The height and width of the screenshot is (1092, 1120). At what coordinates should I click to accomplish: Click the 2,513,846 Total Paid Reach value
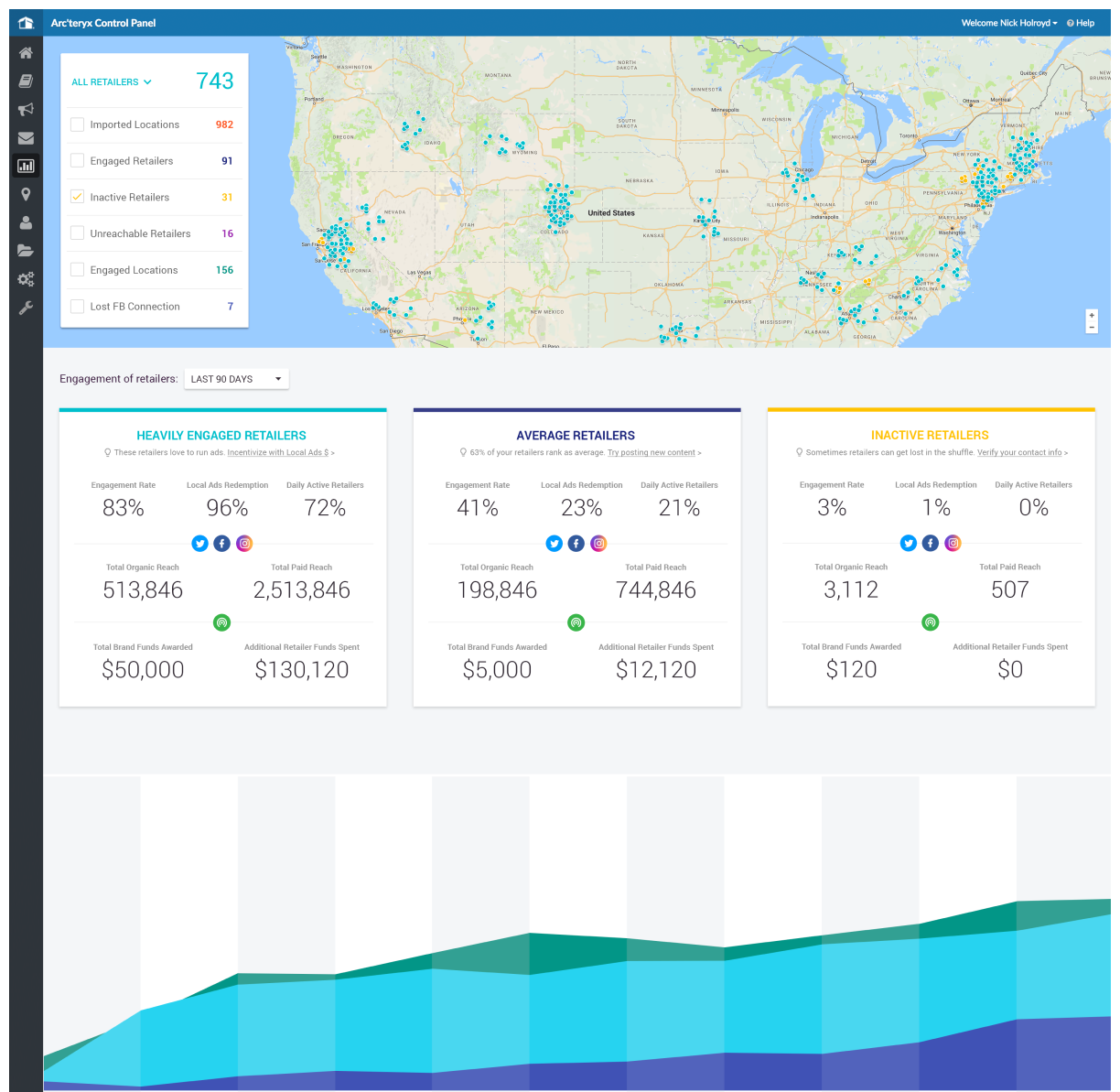pyautogui.click(x=302, y=590)
